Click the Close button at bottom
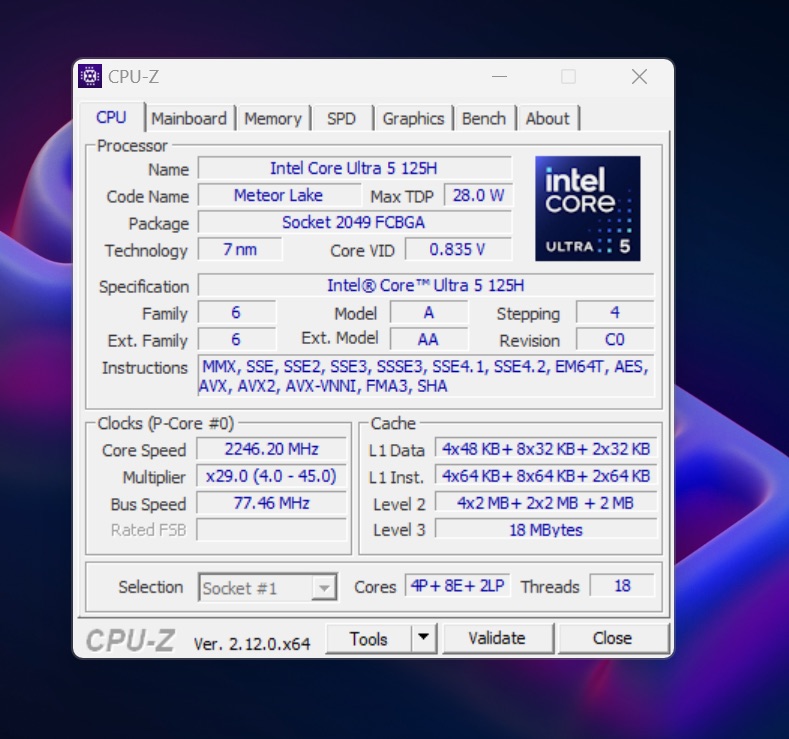The width and height of the screenshot is (789, 739). point(612,638)
